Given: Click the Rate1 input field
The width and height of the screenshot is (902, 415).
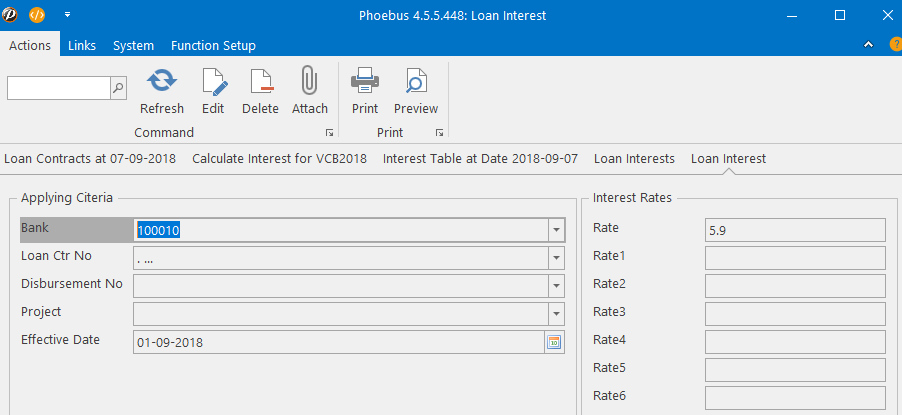Looking at the screenshot, I should (x=795, y=258).
